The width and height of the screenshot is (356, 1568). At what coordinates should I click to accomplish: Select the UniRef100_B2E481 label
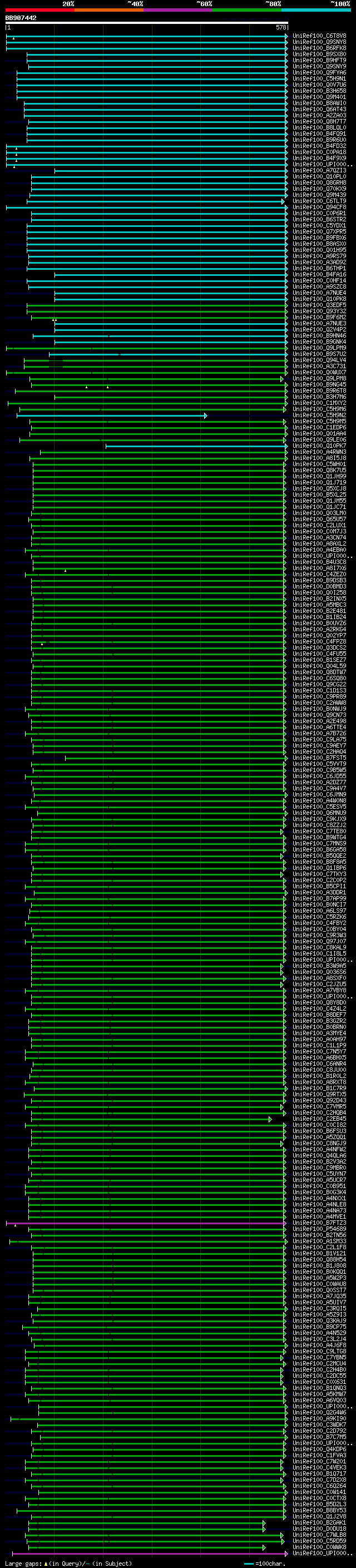tap(319, 611)
